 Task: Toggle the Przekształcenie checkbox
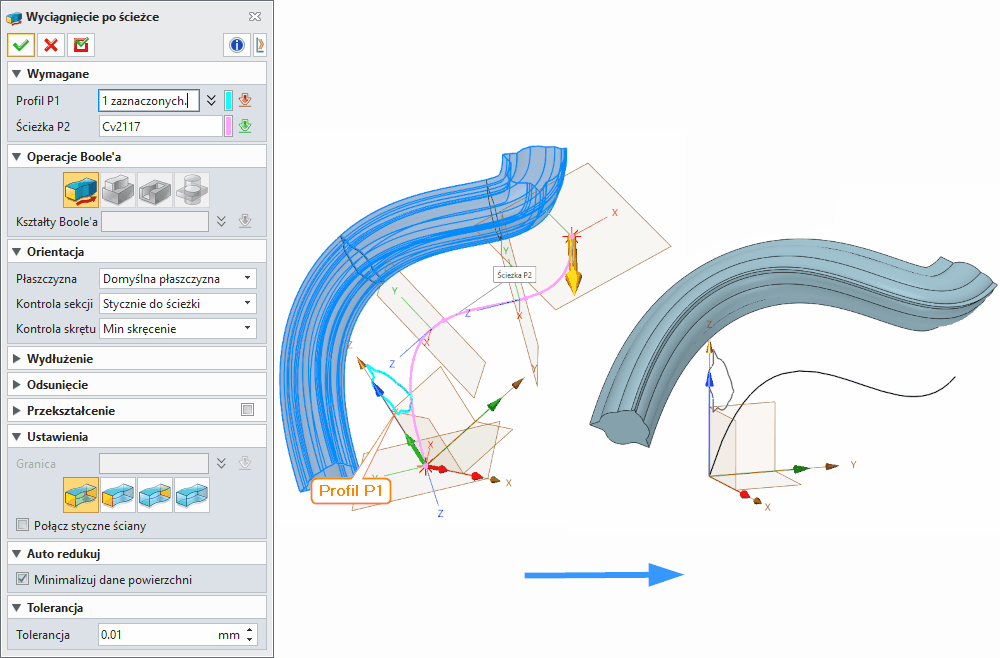click(247, 410)
